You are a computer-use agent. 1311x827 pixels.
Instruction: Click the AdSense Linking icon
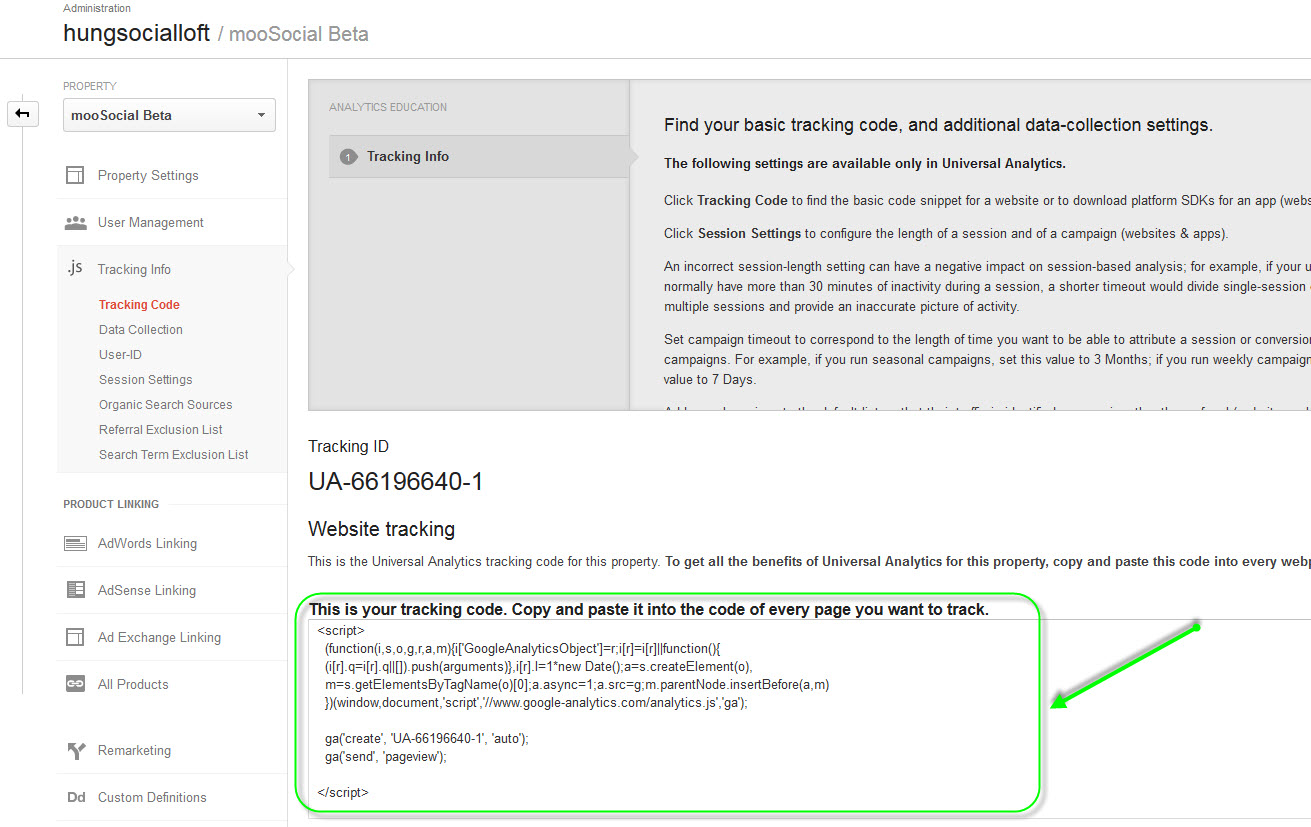click(x=75, y=591)
